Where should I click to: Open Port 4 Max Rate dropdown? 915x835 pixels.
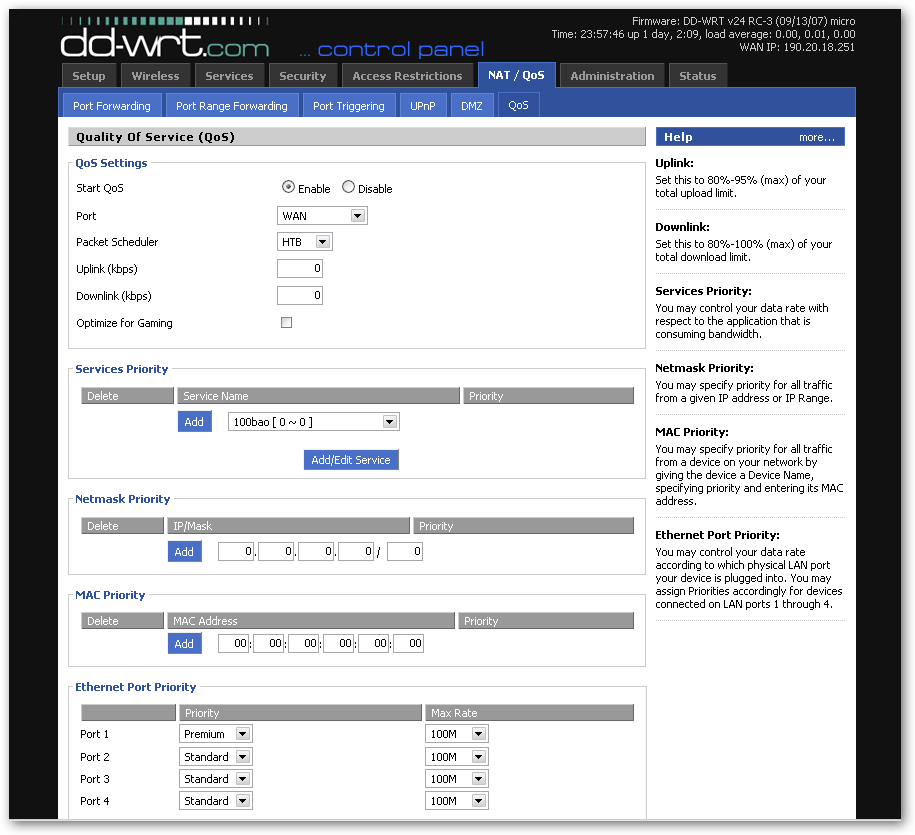point(456,801)
